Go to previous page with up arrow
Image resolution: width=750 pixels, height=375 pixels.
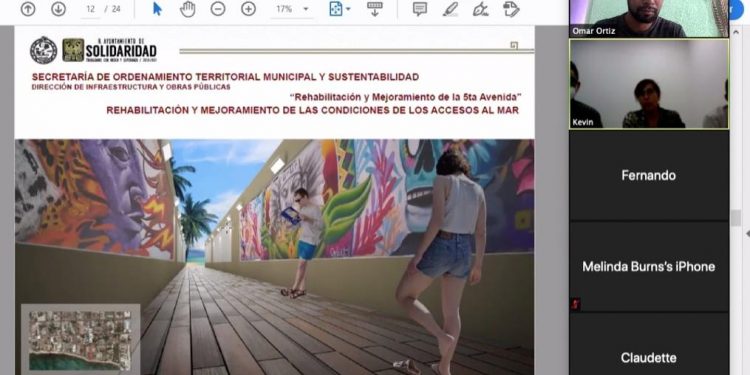coord(28,9)
